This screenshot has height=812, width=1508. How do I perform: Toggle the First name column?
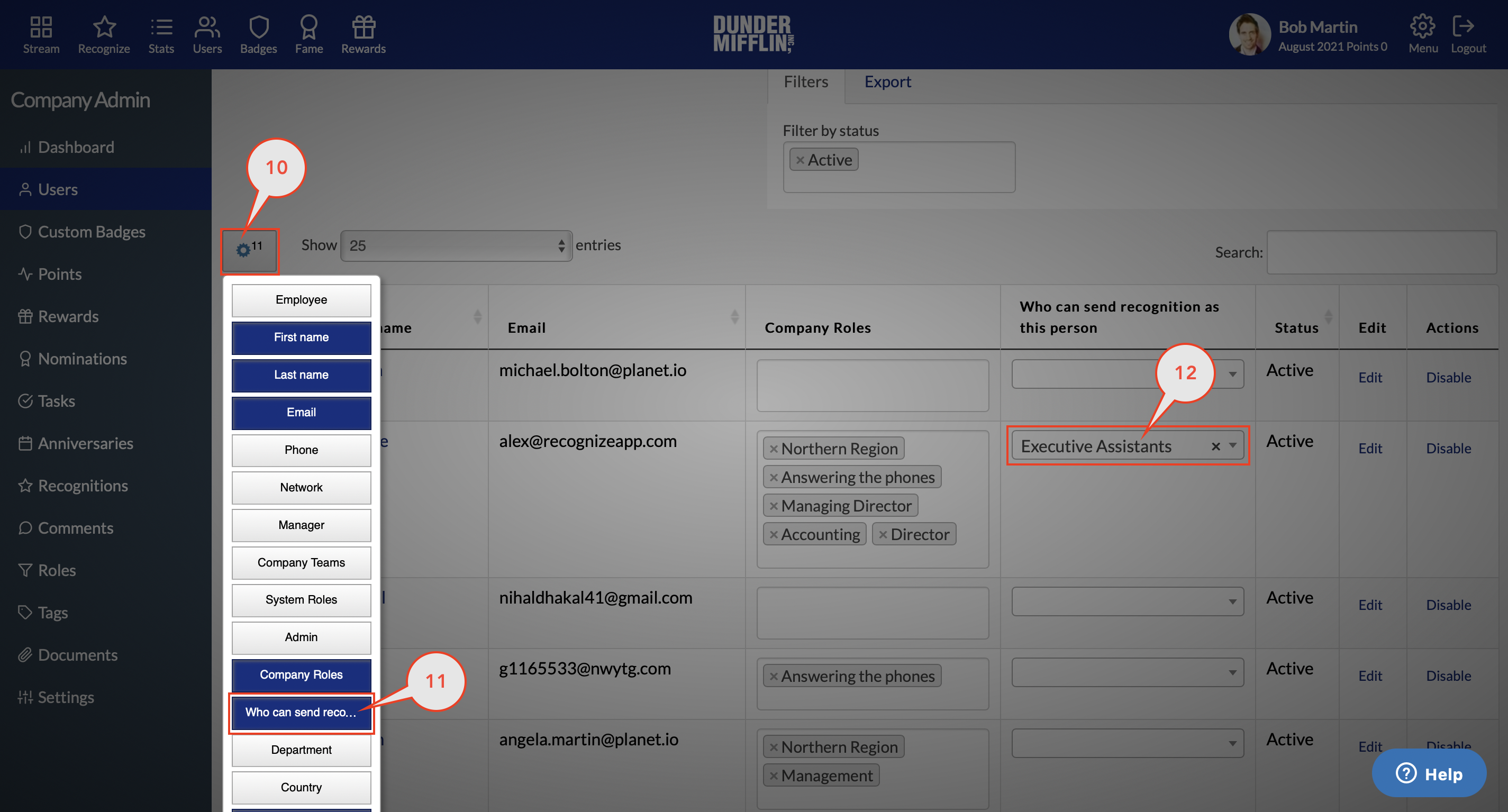(301, 337)
